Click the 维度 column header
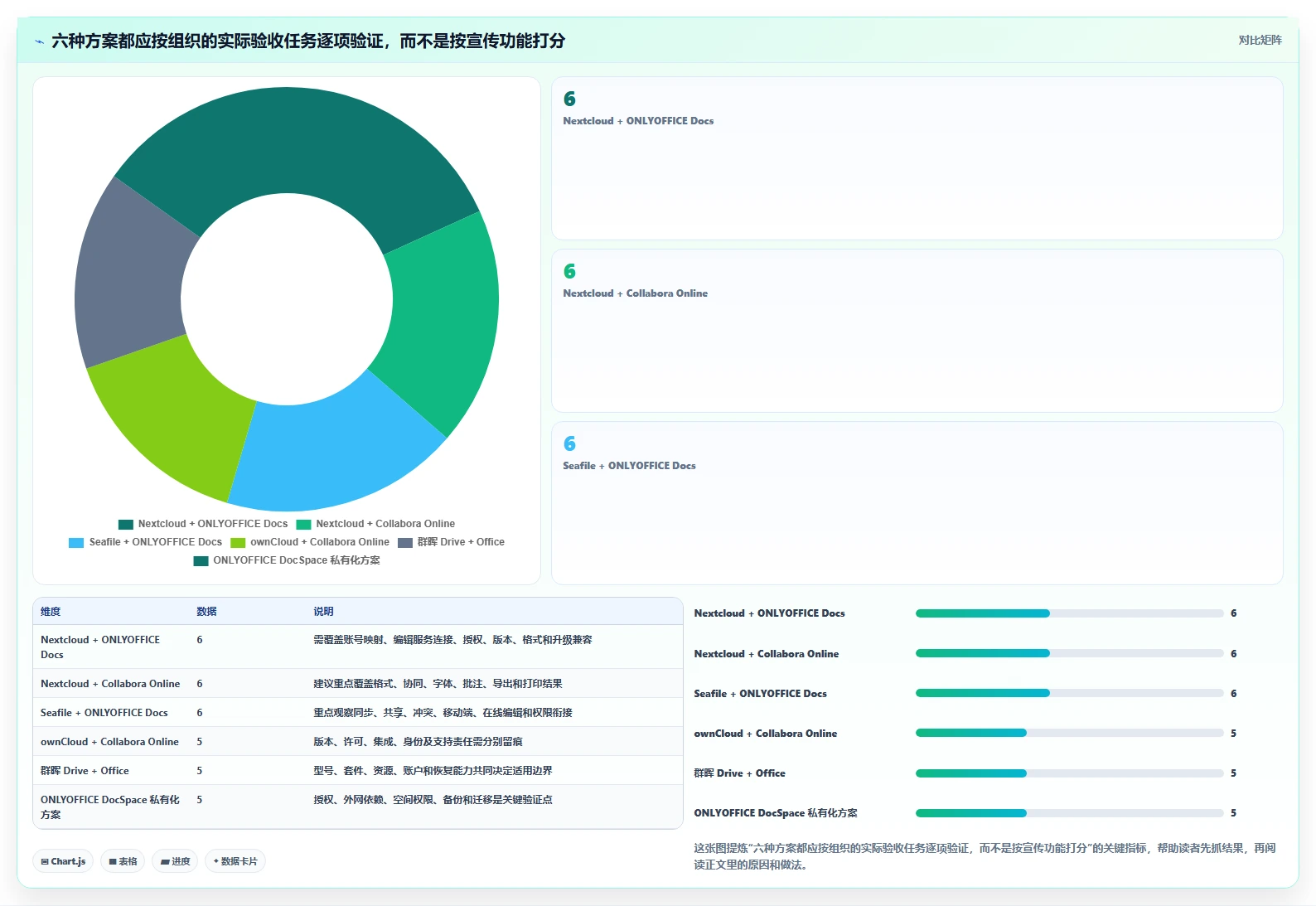The image size is (1316, 906). point(51,612)
